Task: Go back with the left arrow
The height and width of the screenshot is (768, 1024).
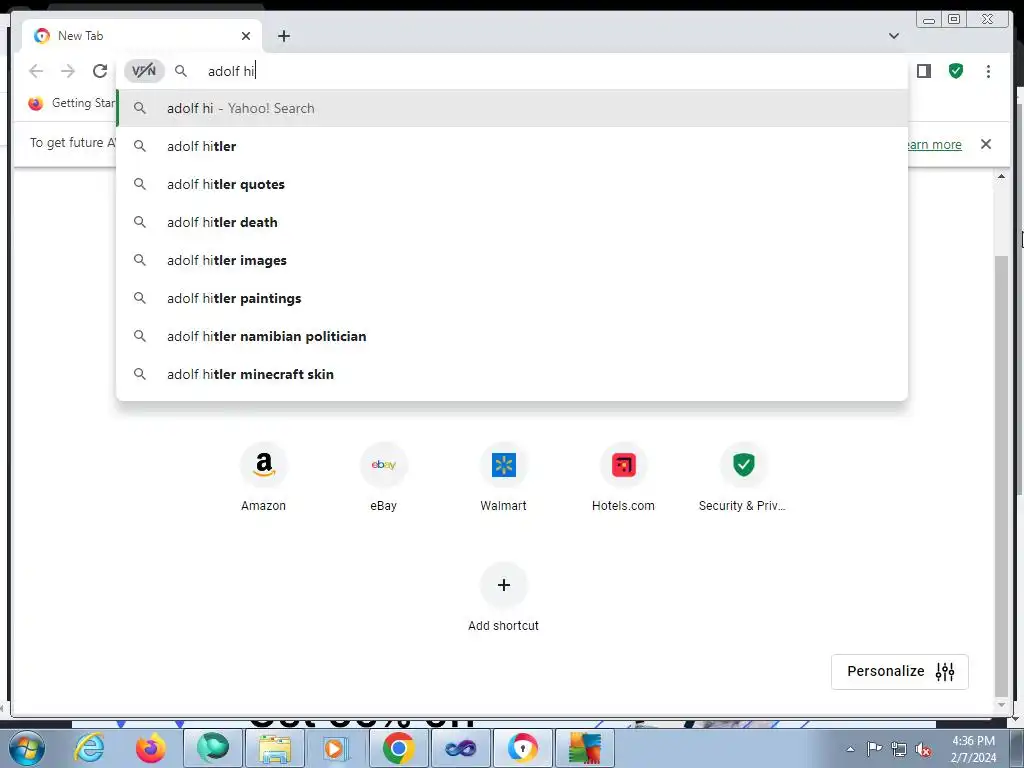Action: click(x=37, y=71)
